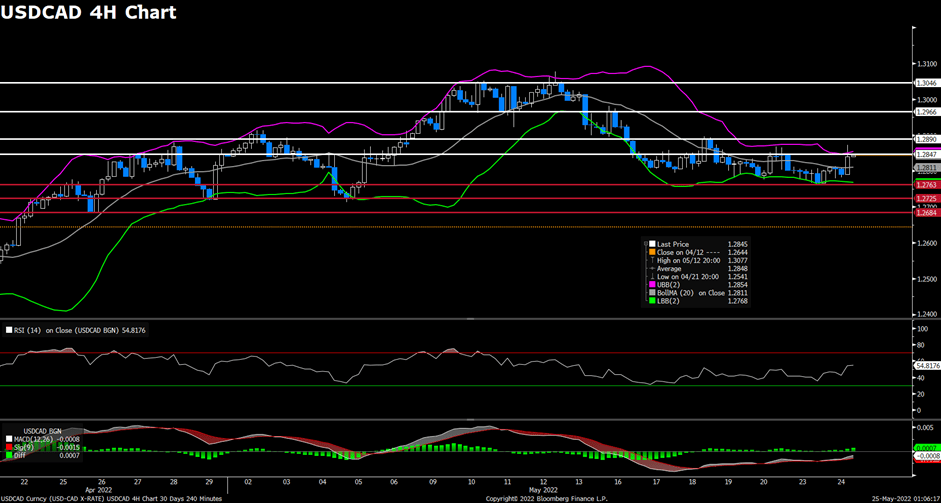Click the 1.3100 price axis tick
This screenshot has width=941, height=503.
pyautogui.click(x=925, y=64)
